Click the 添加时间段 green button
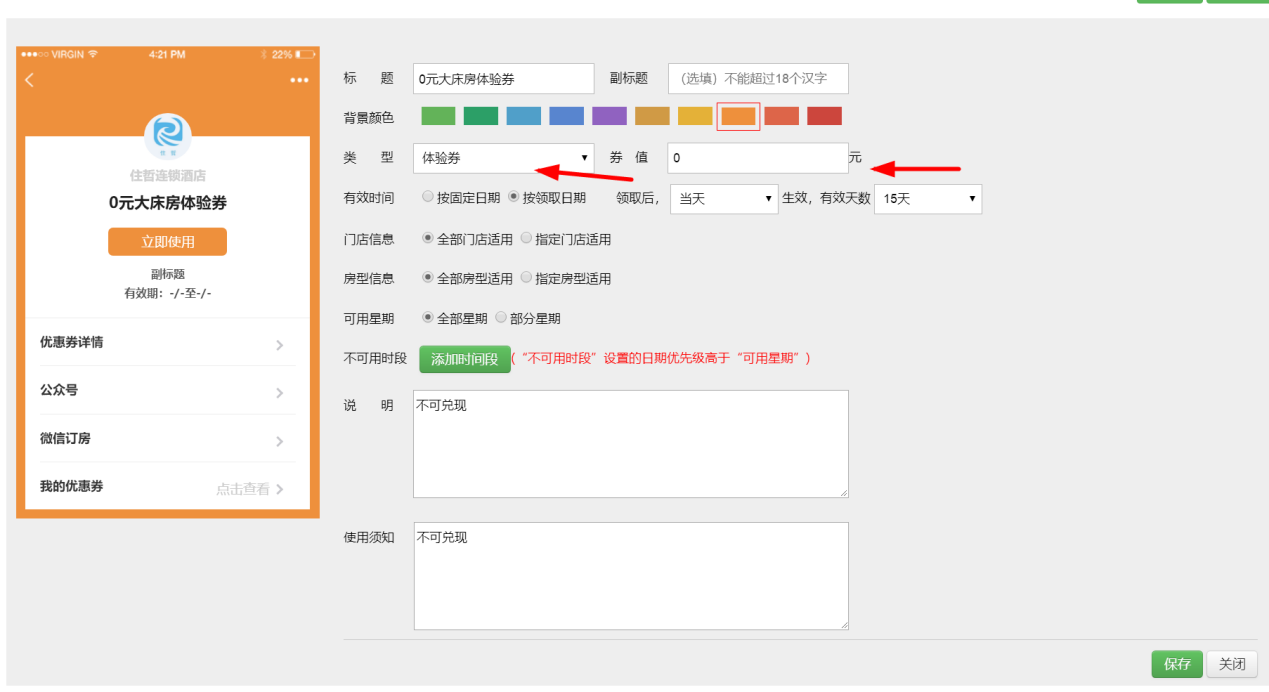 point(463,358)
